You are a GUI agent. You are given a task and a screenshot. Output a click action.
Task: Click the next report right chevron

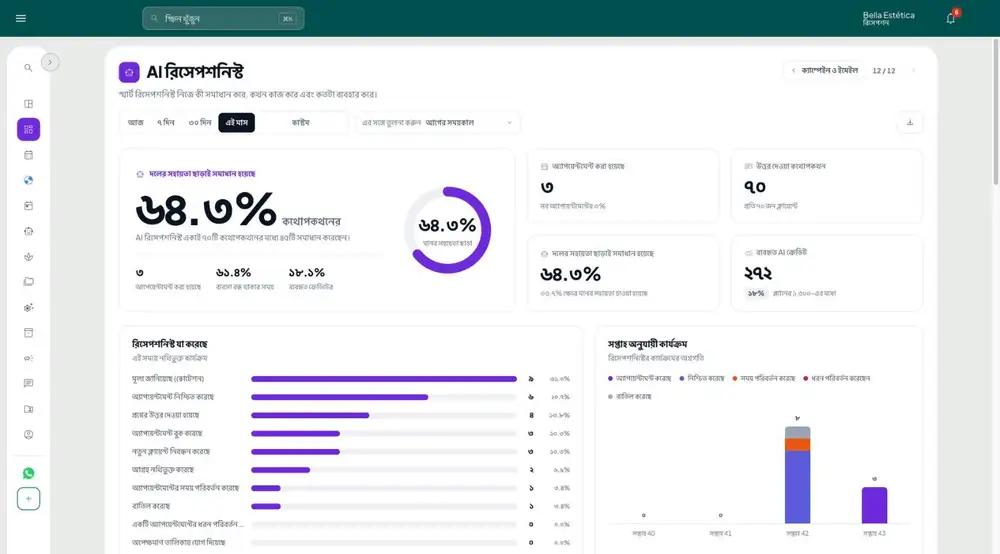pyautogui.click(x=913, y=71)
